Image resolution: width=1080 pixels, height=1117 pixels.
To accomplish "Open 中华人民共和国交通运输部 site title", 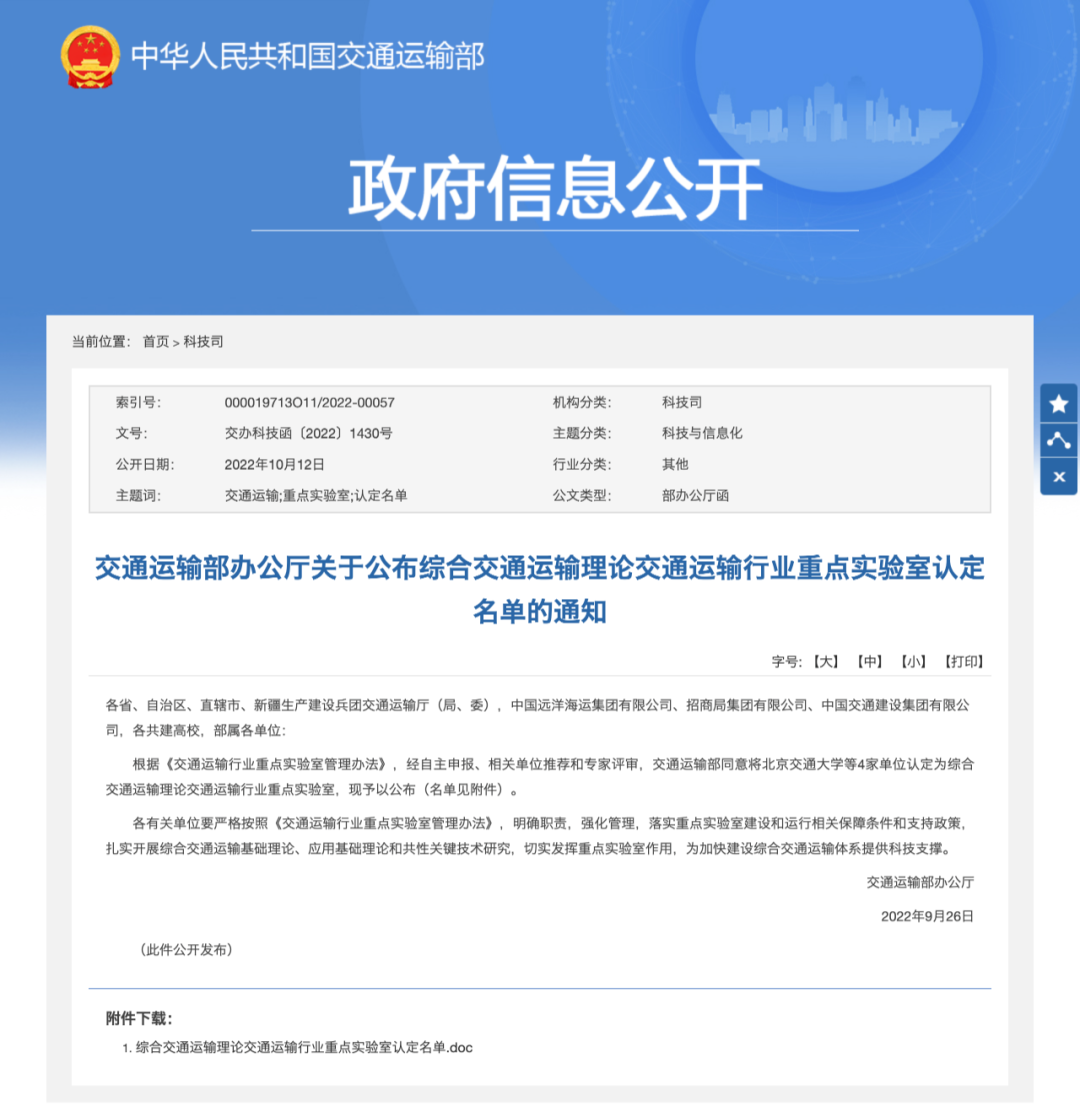I will (x=307, y=56).
